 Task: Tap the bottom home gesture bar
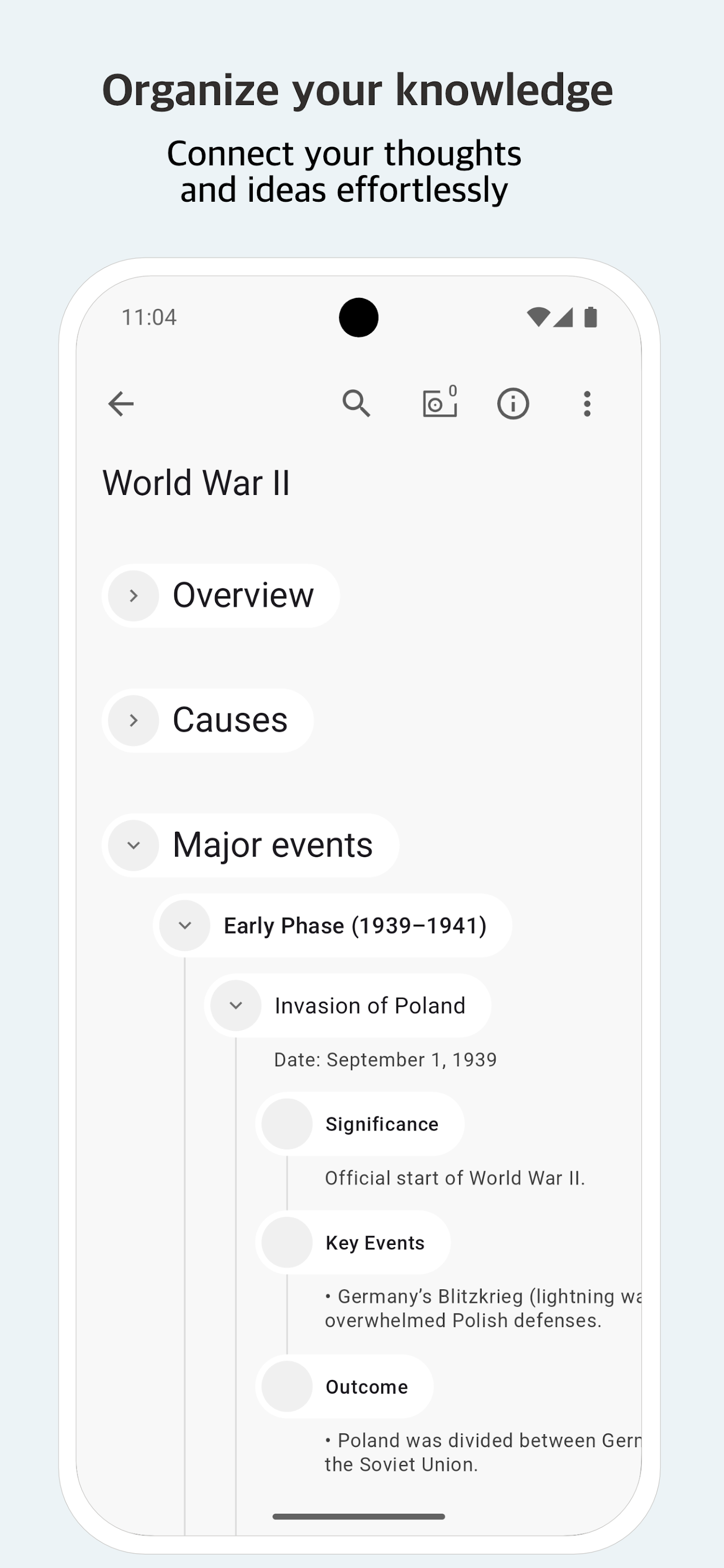358,1516
